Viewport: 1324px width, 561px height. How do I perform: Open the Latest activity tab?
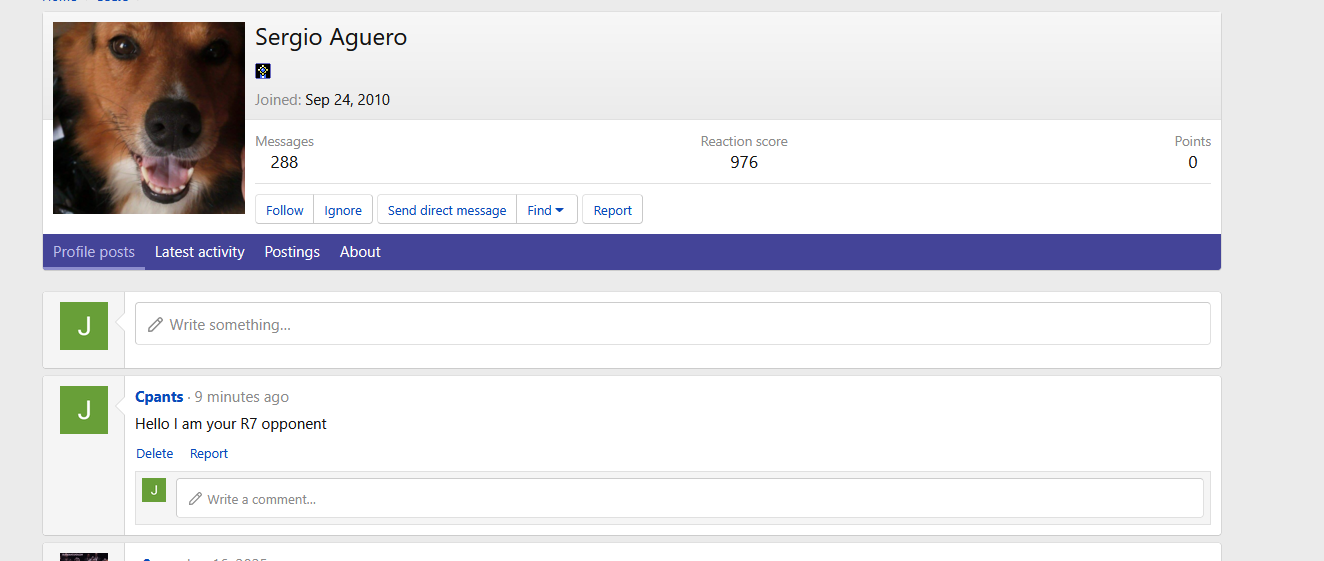(200, 252)
